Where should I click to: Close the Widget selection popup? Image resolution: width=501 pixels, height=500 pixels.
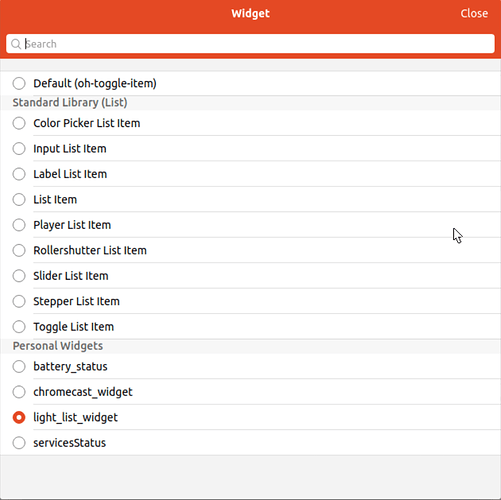tap(474, 13)
